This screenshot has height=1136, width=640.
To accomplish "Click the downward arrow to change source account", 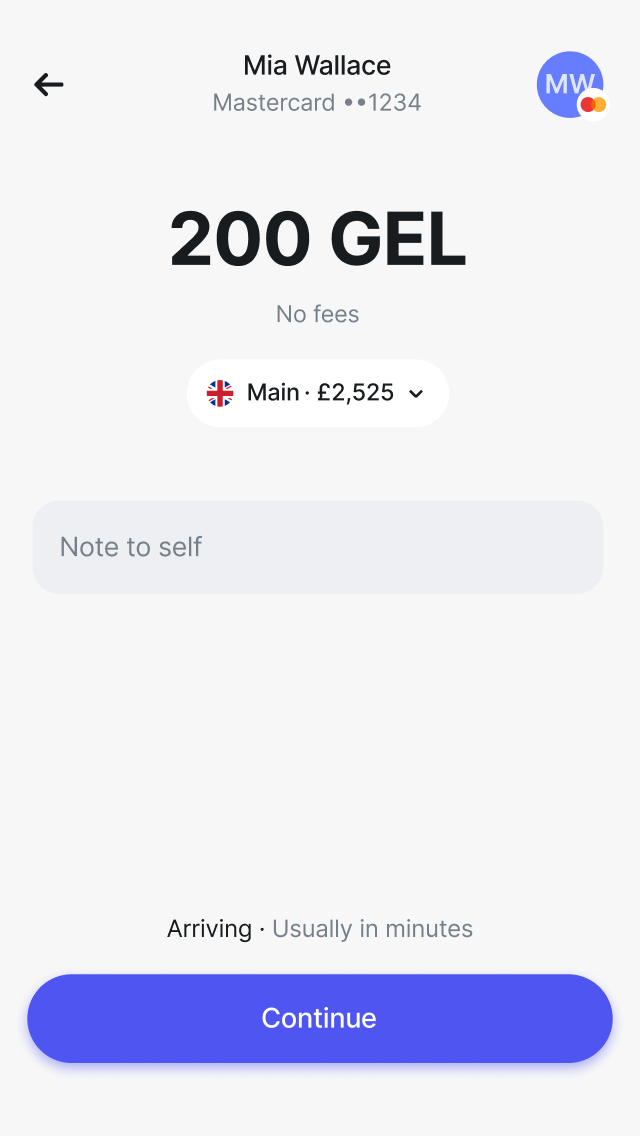I will click(x=416, y=394).
